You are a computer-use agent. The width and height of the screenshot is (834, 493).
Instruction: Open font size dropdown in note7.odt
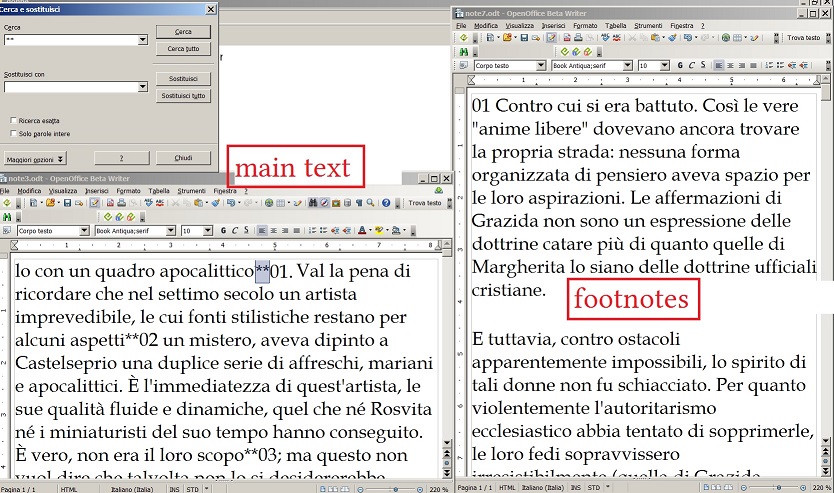[x=665, y=65]
